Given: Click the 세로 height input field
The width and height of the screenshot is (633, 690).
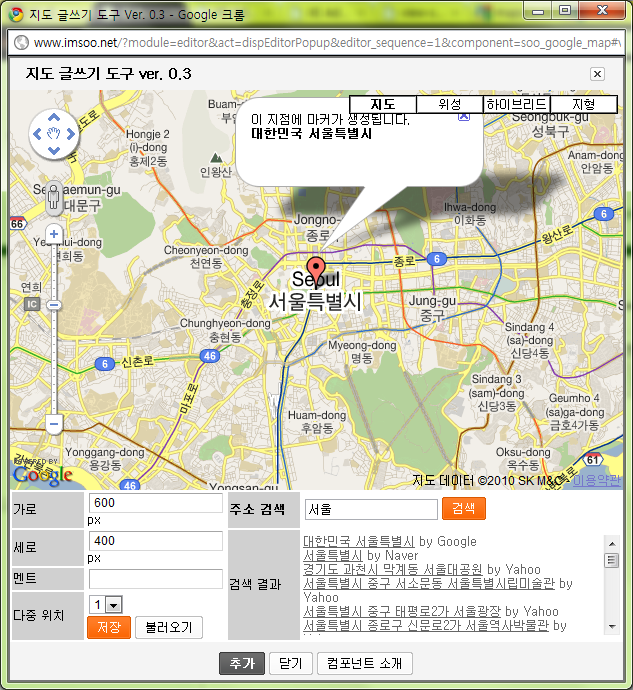Looking at the screenshot, I should coord(156,541).
